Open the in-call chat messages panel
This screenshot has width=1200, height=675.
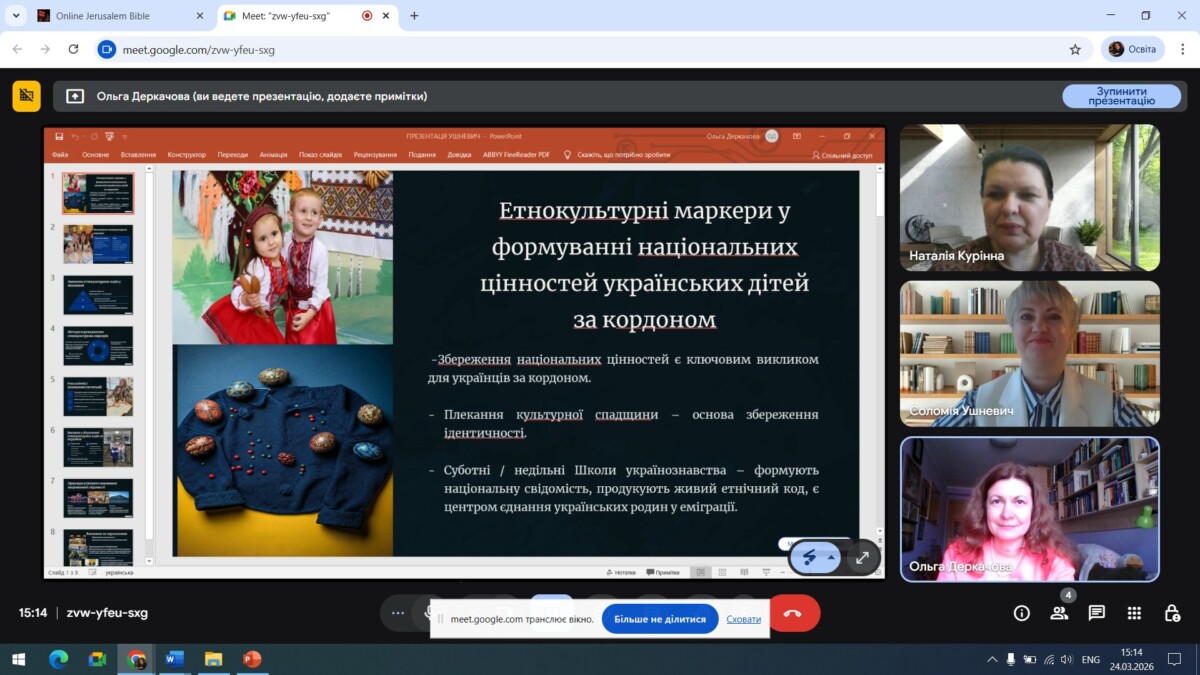(1096, 613)
